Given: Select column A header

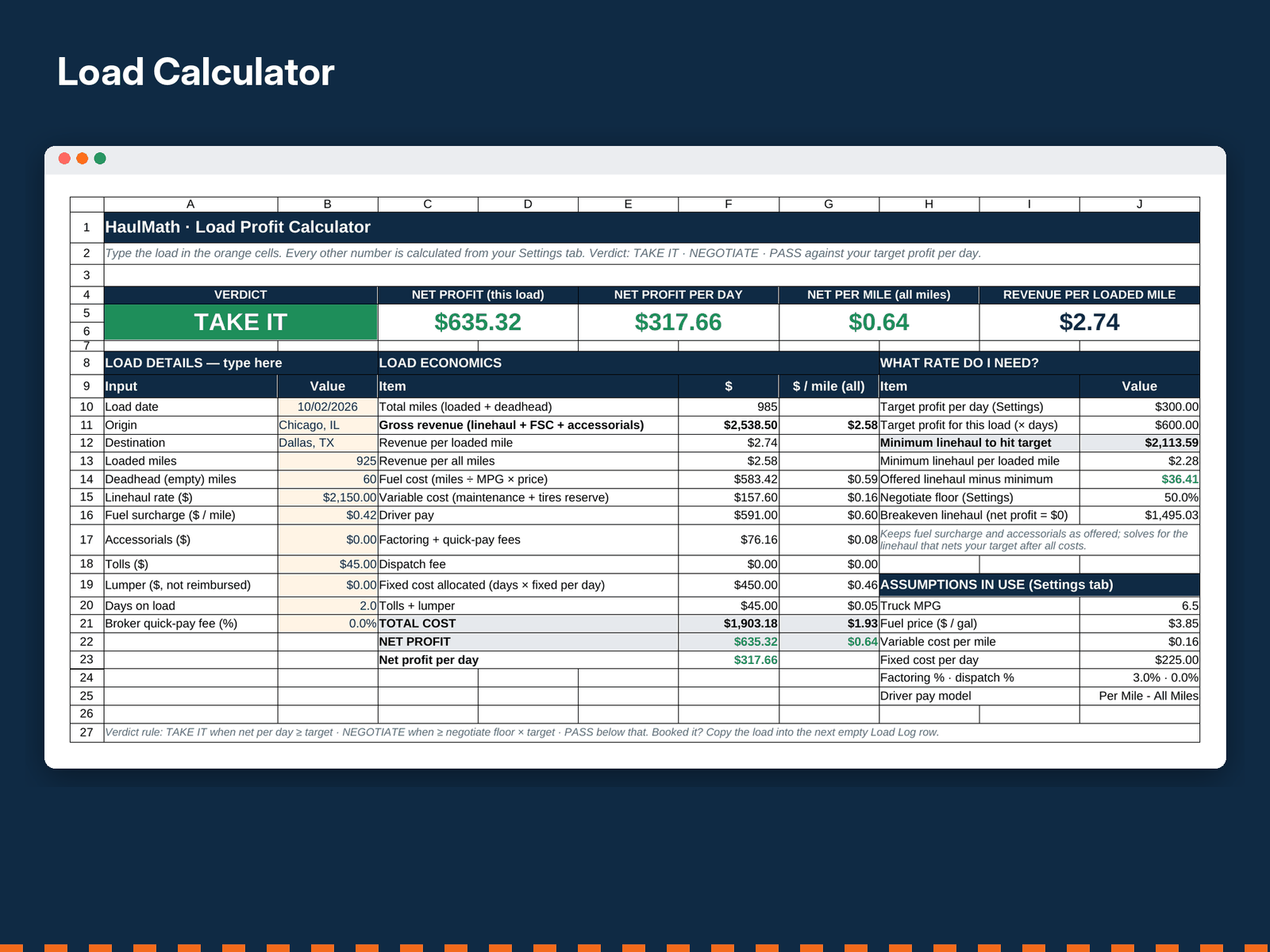Looking at the screenshot, I should point(190,204).
